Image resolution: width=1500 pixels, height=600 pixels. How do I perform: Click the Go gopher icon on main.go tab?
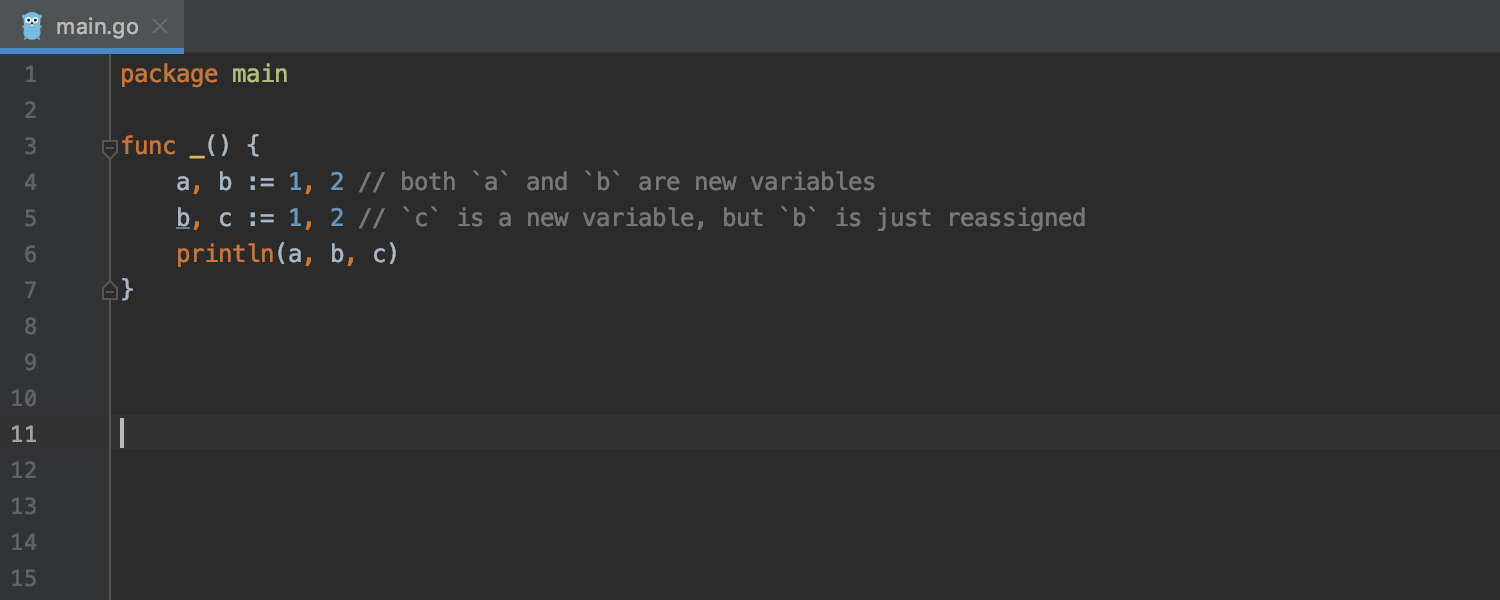pyautogui.click(x=32, y=26)
